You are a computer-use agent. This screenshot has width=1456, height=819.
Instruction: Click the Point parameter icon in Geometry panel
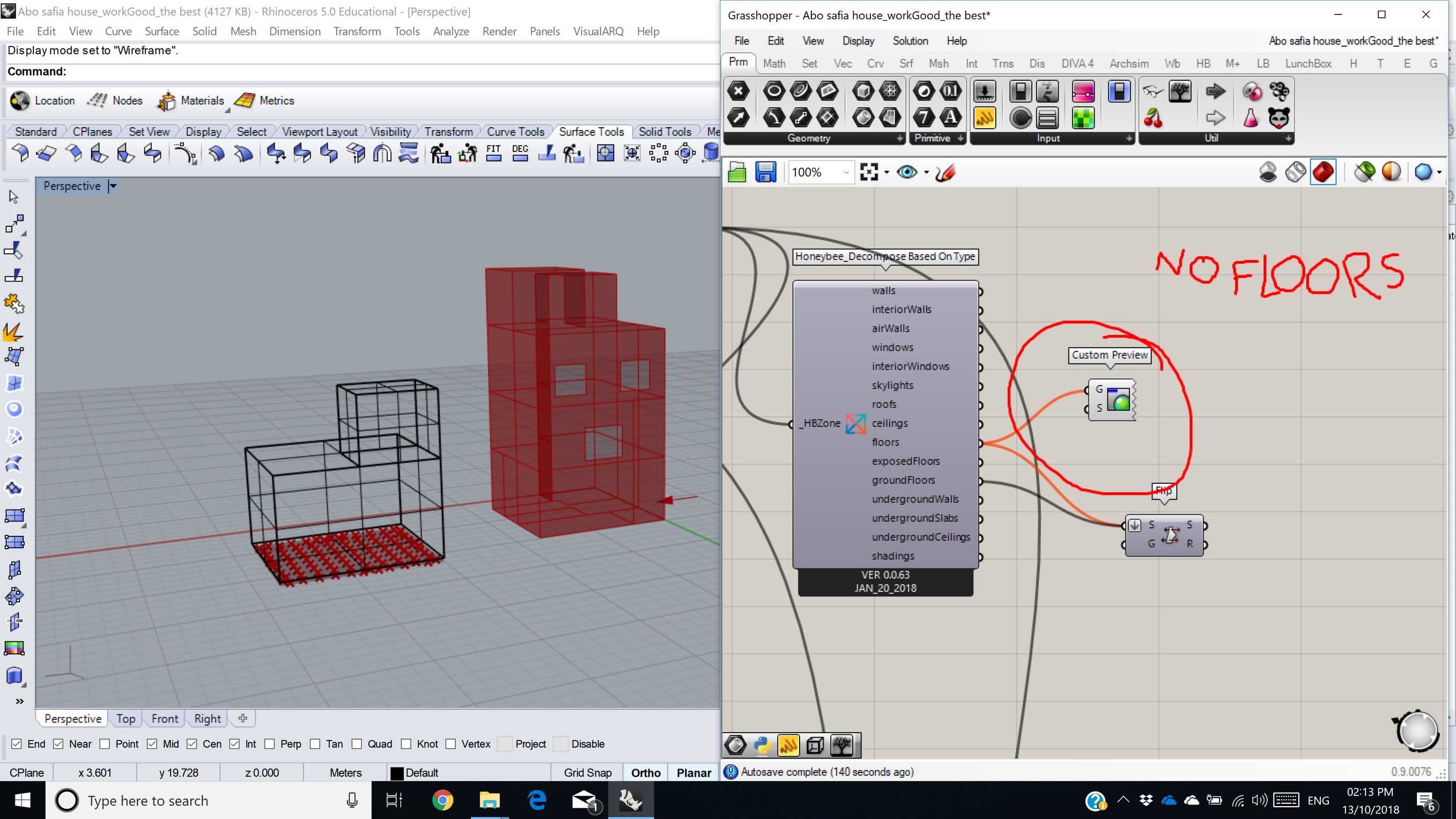(x=738, y=91)
